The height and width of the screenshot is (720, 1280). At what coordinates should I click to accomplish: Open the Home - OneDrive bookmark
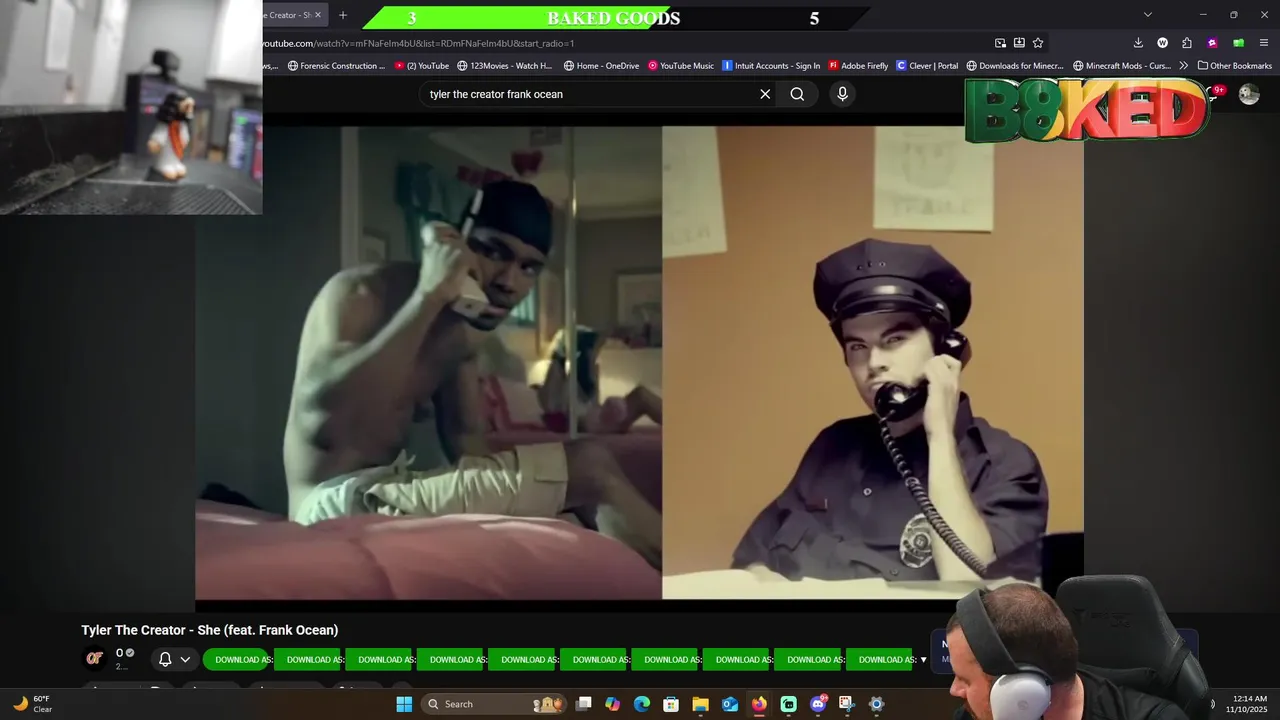[x=601, y=66]
